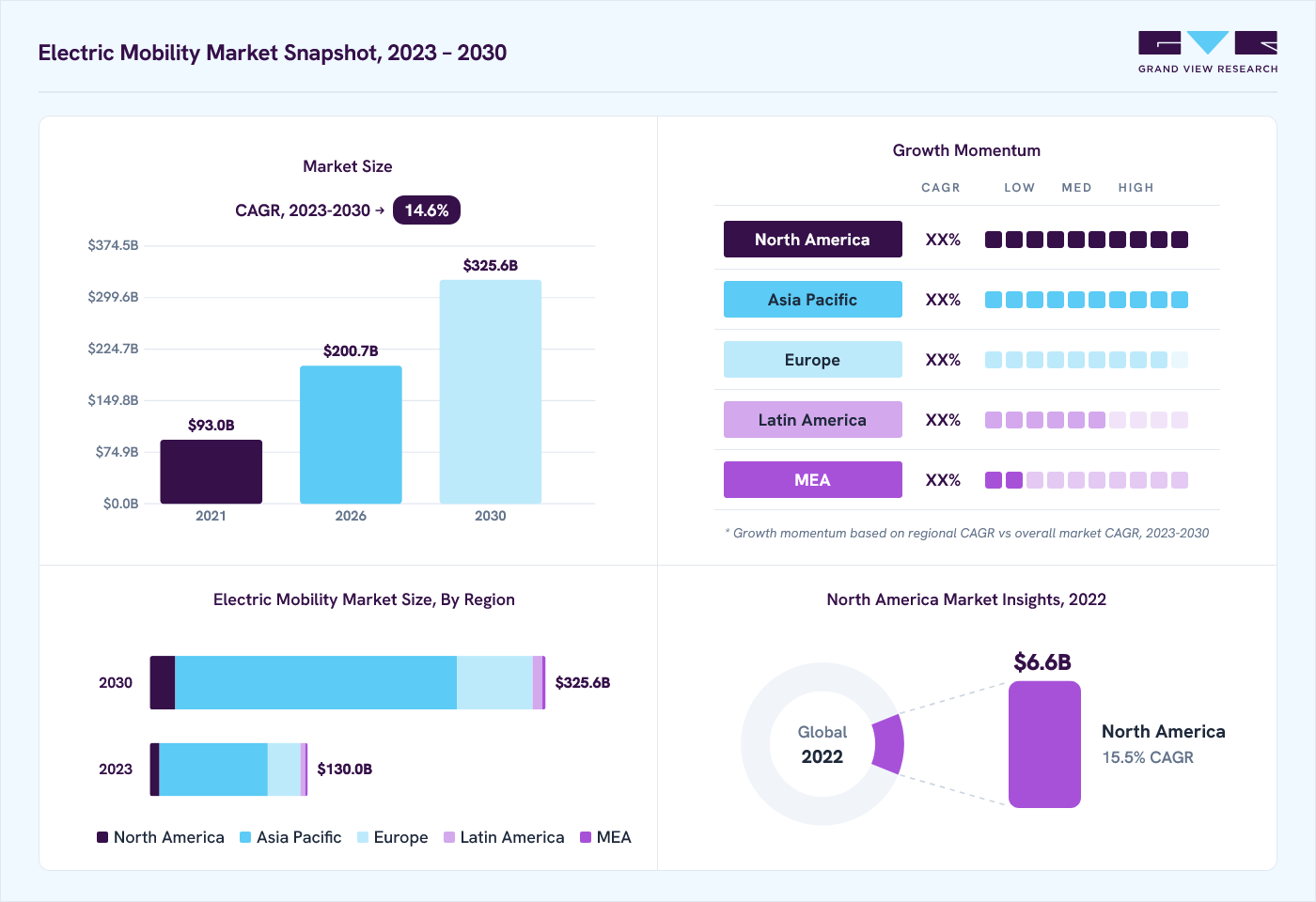This screenshot has width=1316, height=902.
Task: Click the growth momentum footnote text
Action: [x=967, y=533]
